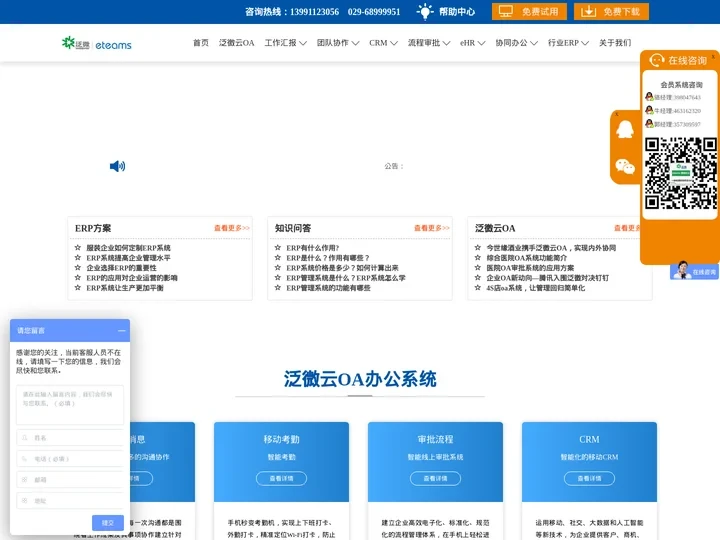Click the monitor icon for free trial
The image size is (720, 540).
(x=506, y=11)
